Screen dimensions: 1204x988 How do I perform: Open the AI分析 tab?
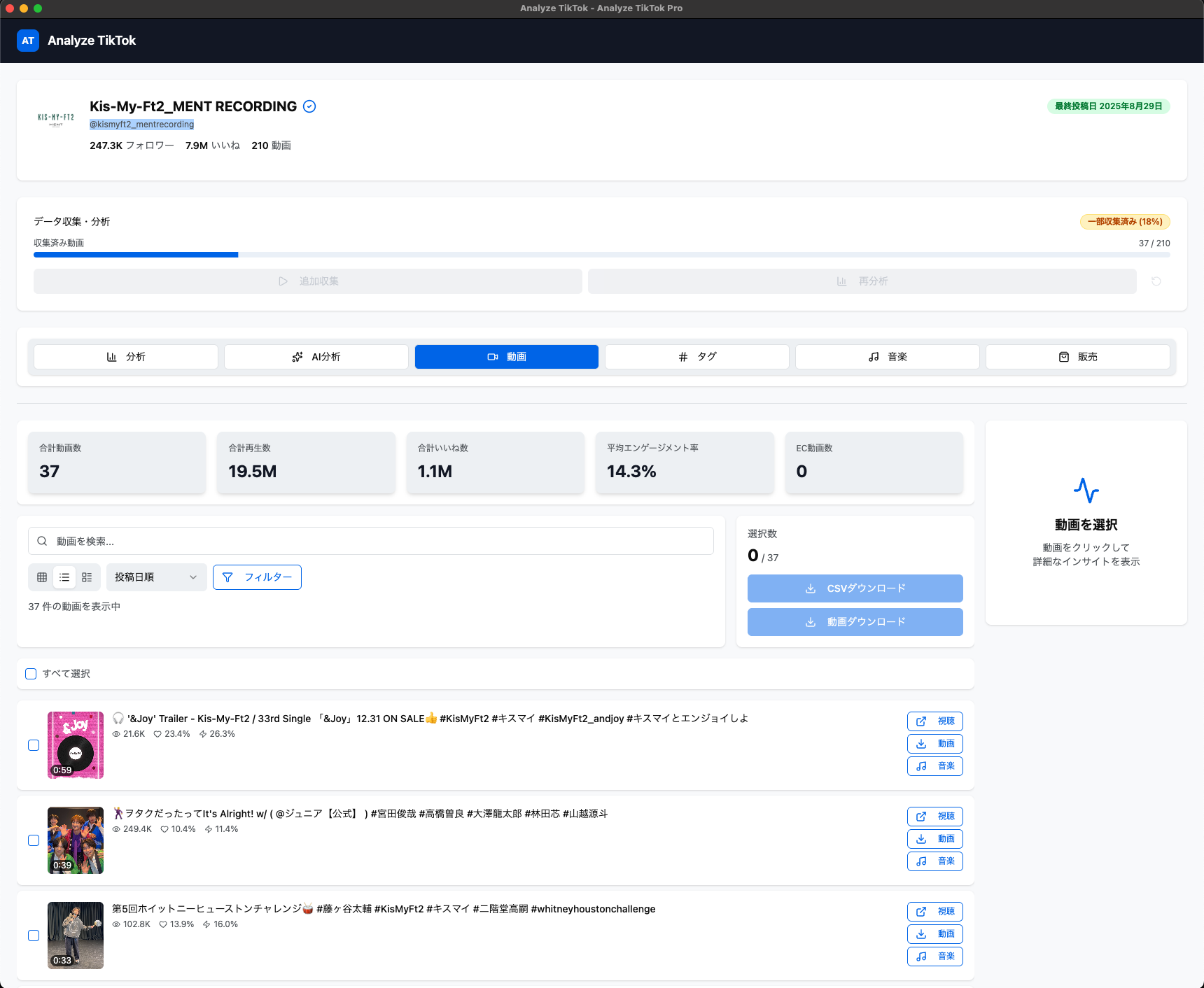point(316,356)
